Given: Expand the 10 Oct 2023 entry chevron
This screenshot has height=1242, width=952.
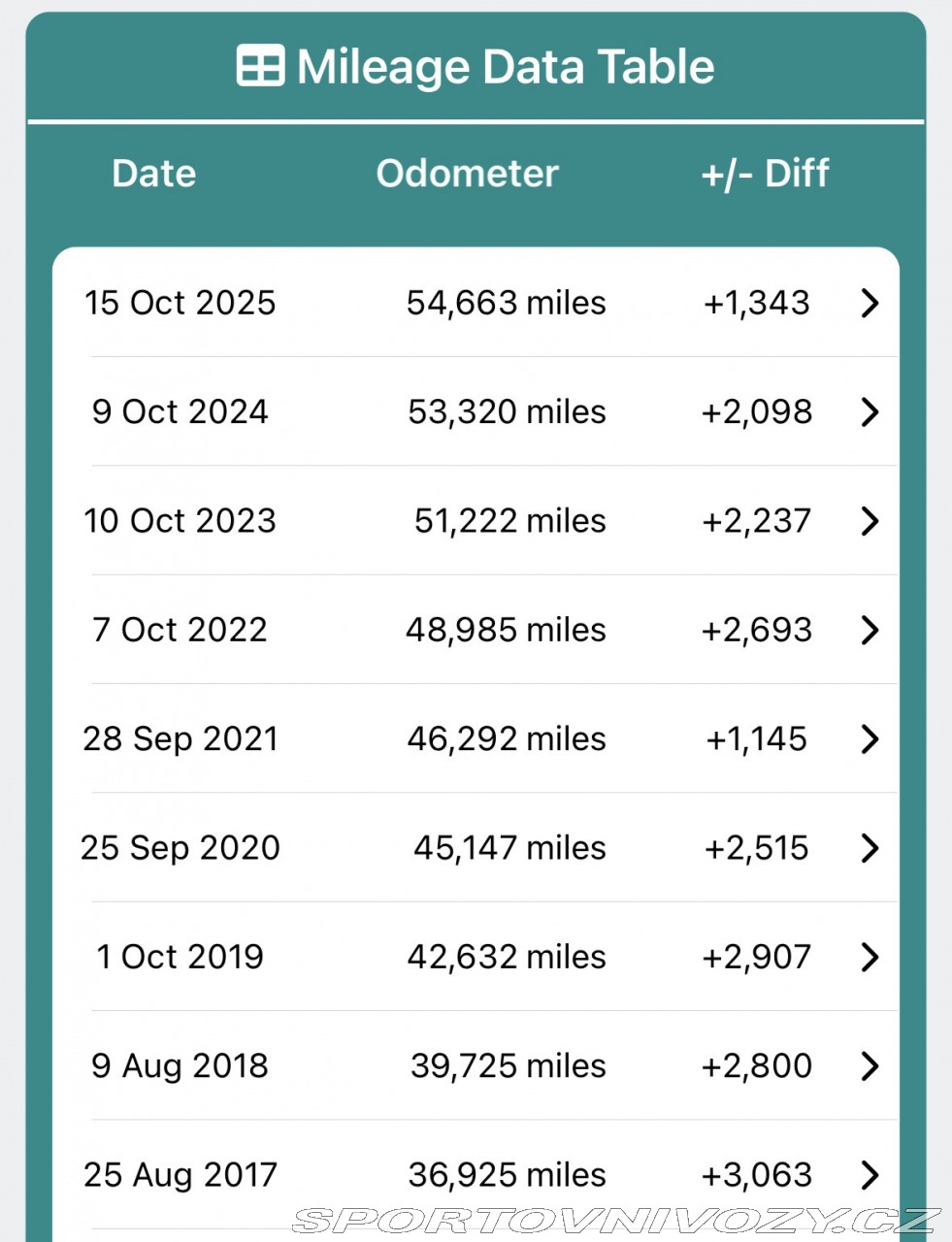Looking at the screenshot, I should click(x=870, y=521).
